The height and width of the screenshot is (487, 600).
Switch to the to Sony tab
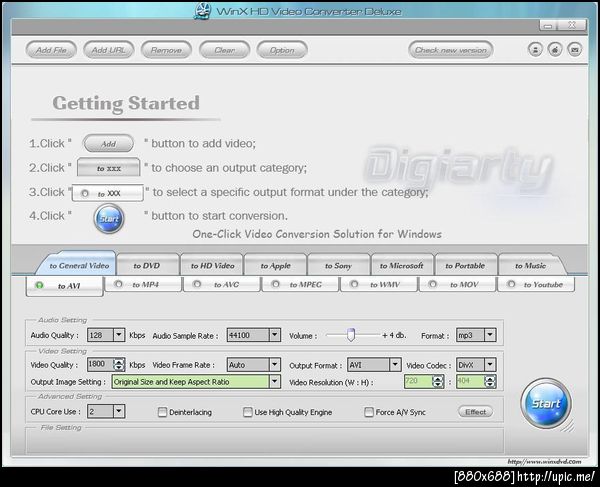pyautogui.click(x=338, y=265)
